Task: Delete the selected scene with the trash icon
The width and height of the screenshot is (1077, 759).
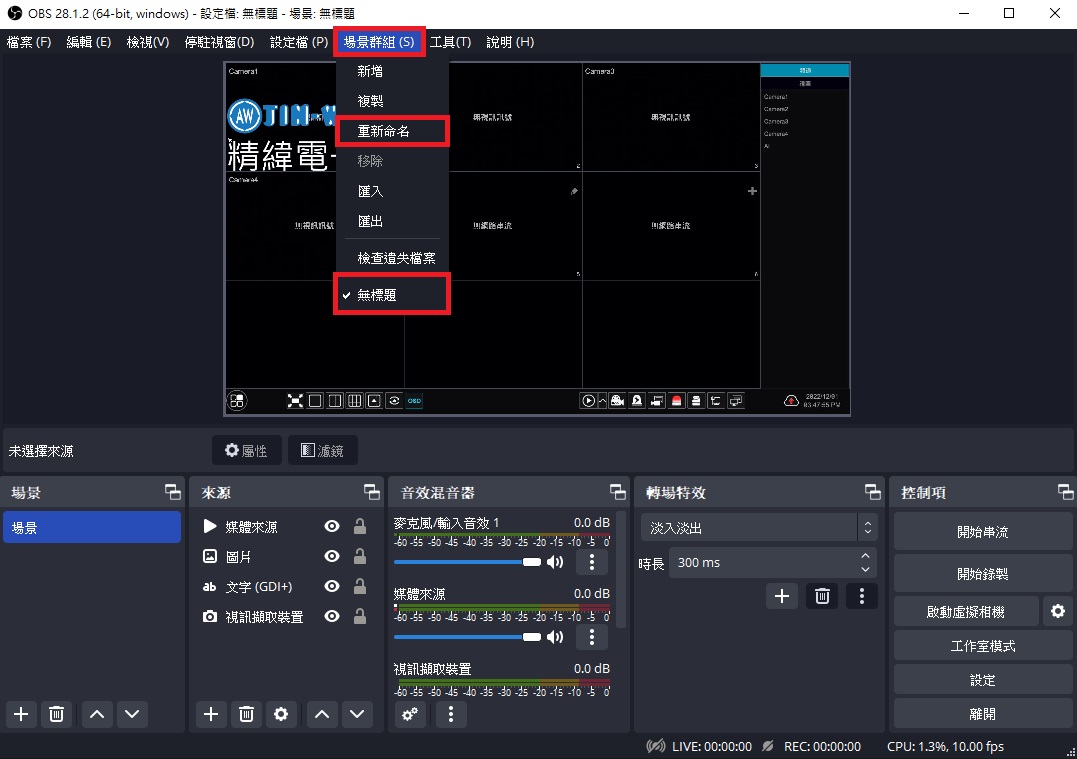Action: click(56, 714)
